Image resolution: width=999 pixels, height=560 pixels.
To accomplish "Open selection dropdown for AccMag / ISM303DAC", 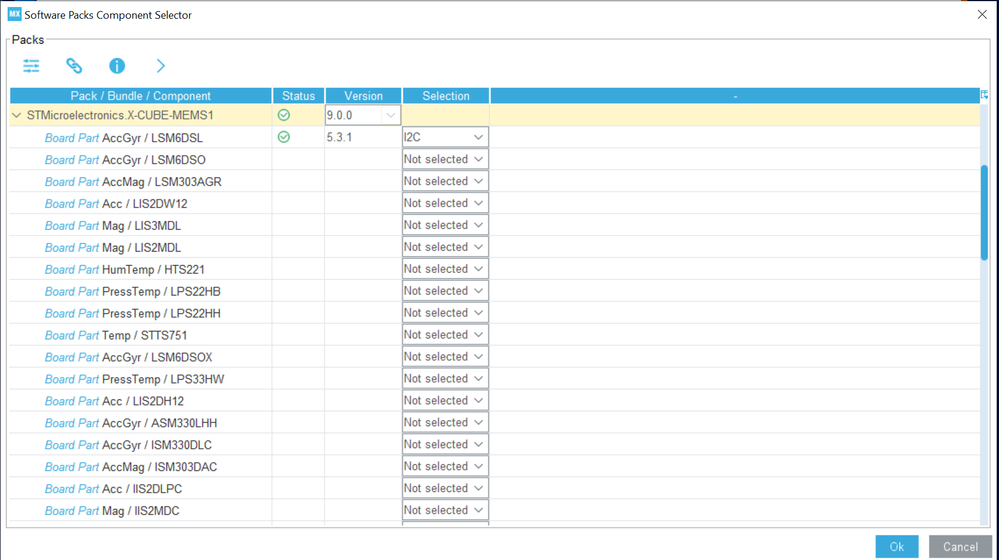I will (445, 466).
